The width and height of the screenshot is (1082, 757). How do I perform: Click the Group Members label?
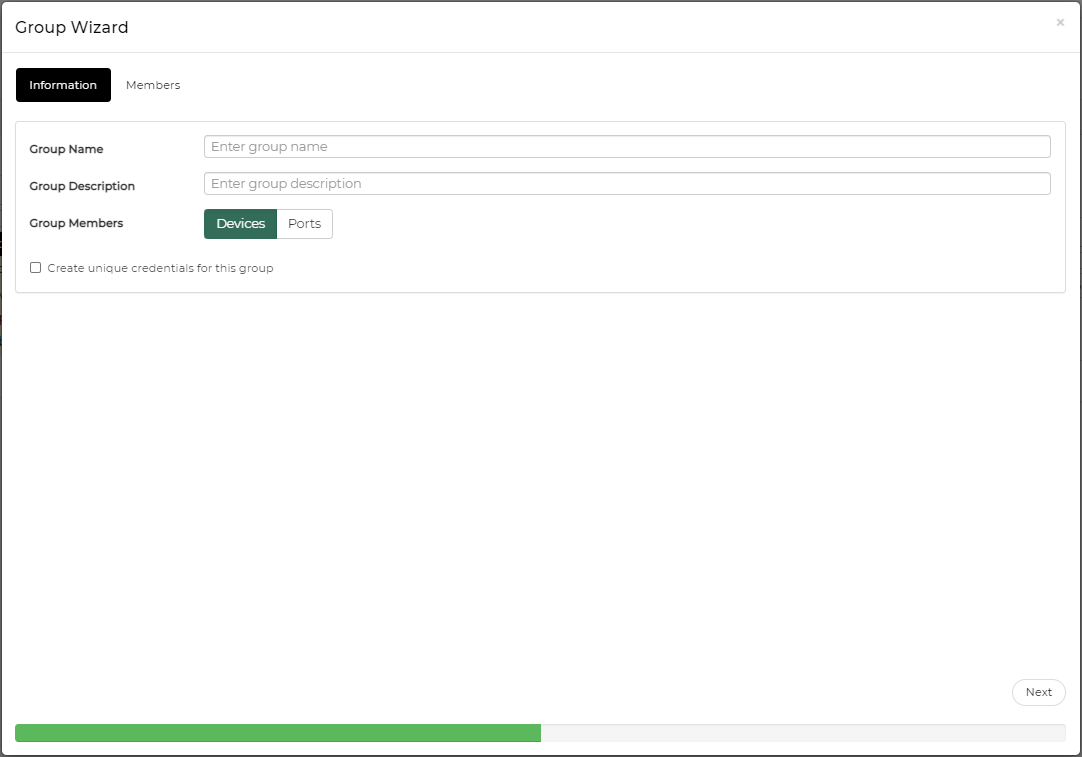coord(76,223)
